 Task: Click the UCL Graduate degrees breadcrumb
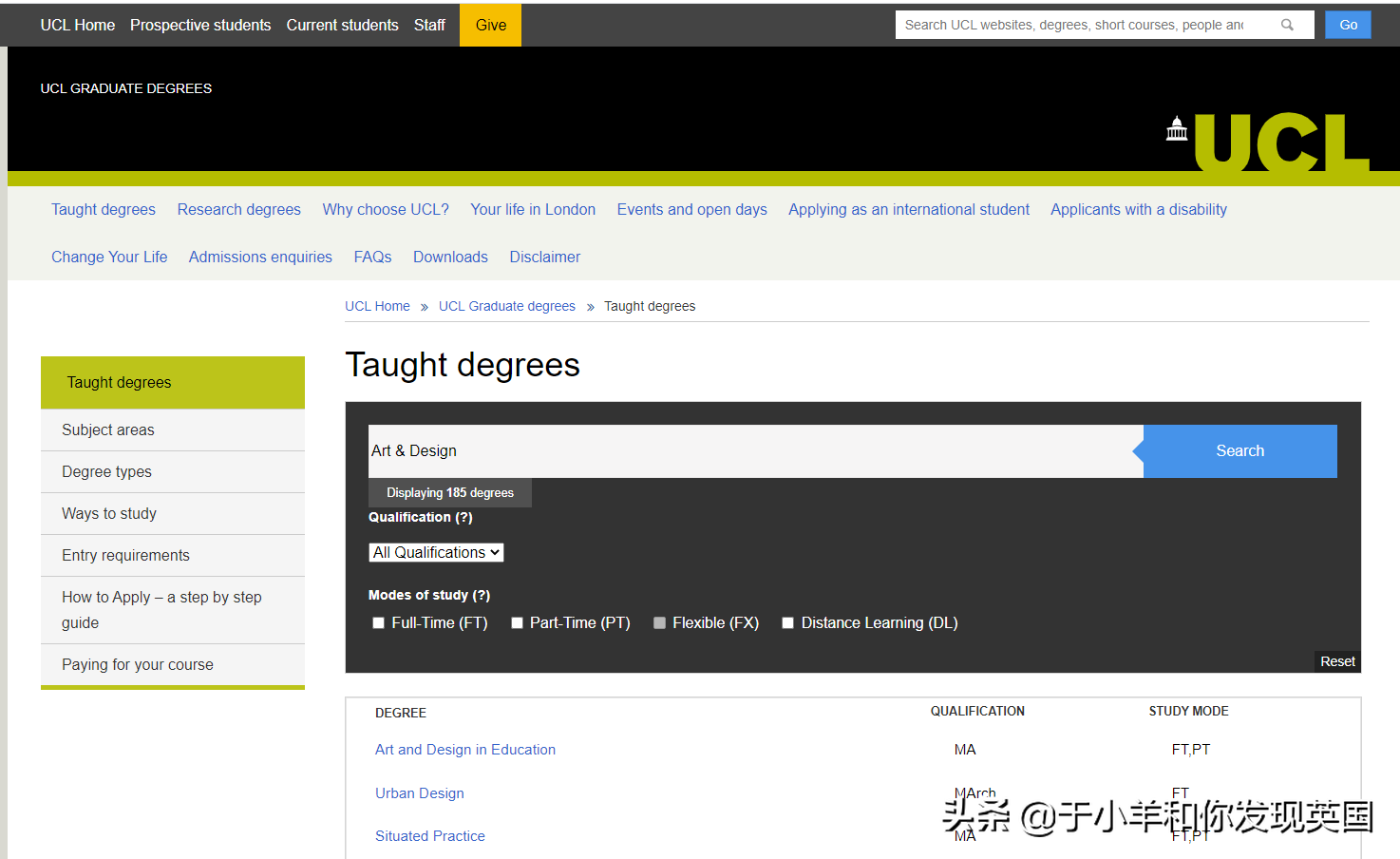pyautogui.click(x=507, y=306)
